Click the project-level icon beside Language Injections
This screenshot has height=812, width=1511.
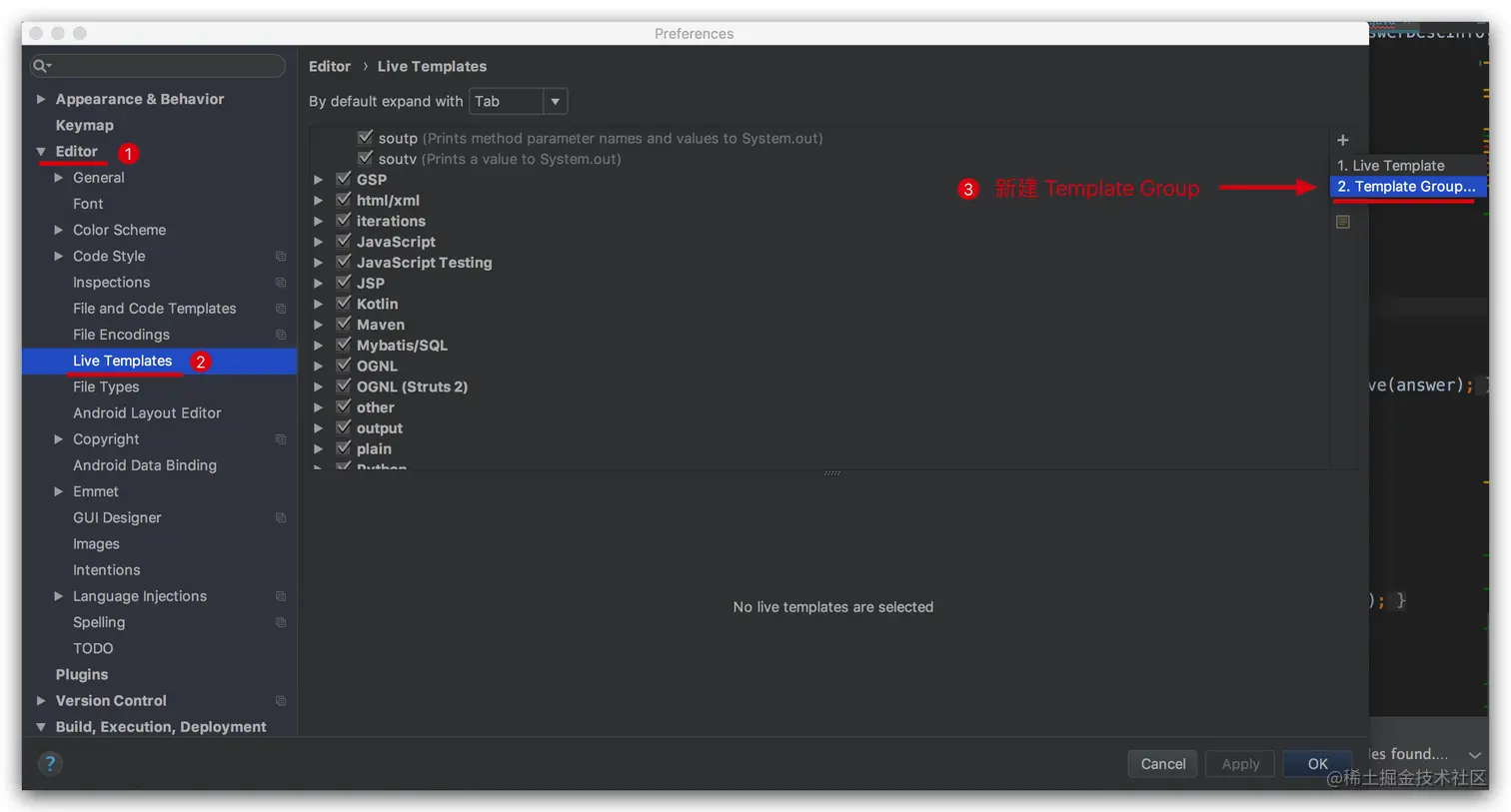coord(281,596)
